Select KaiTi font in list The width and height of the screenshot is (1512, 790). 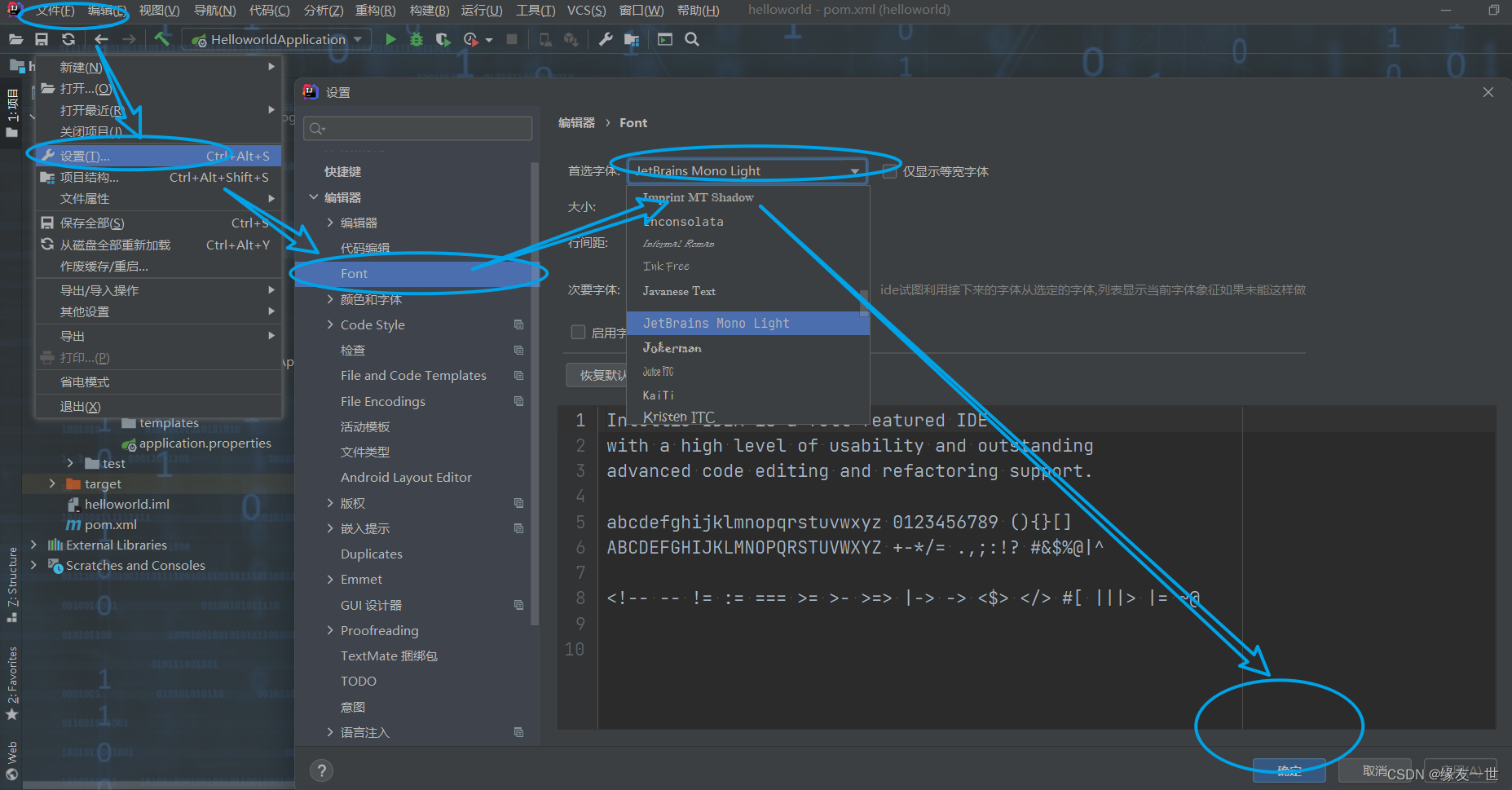point(748,395)
